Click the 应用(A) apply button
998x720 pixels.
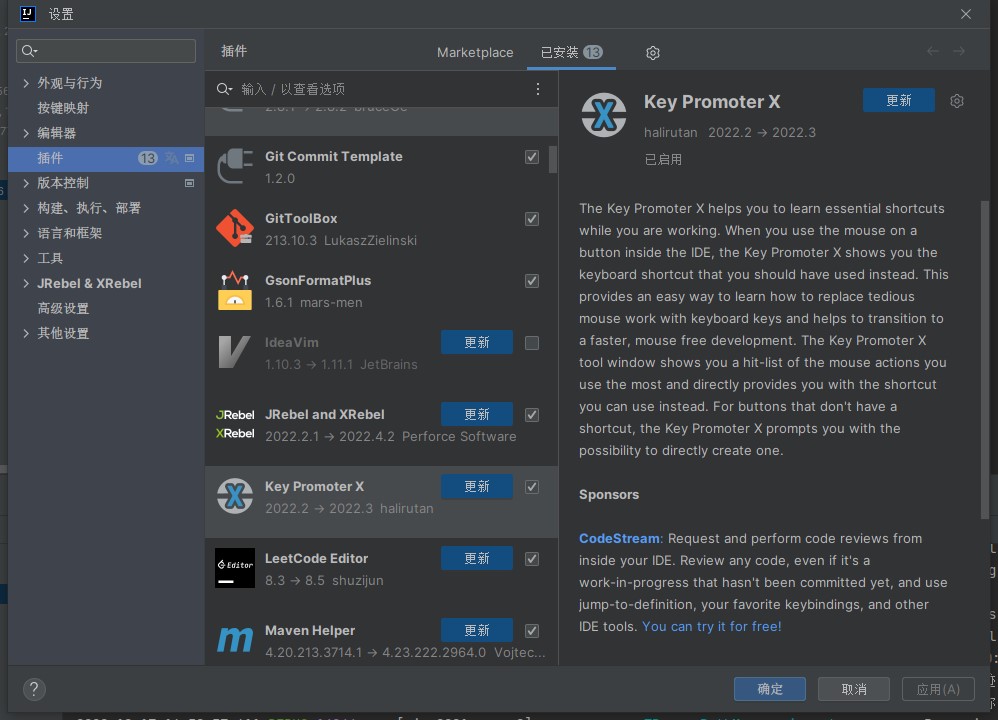938,689
